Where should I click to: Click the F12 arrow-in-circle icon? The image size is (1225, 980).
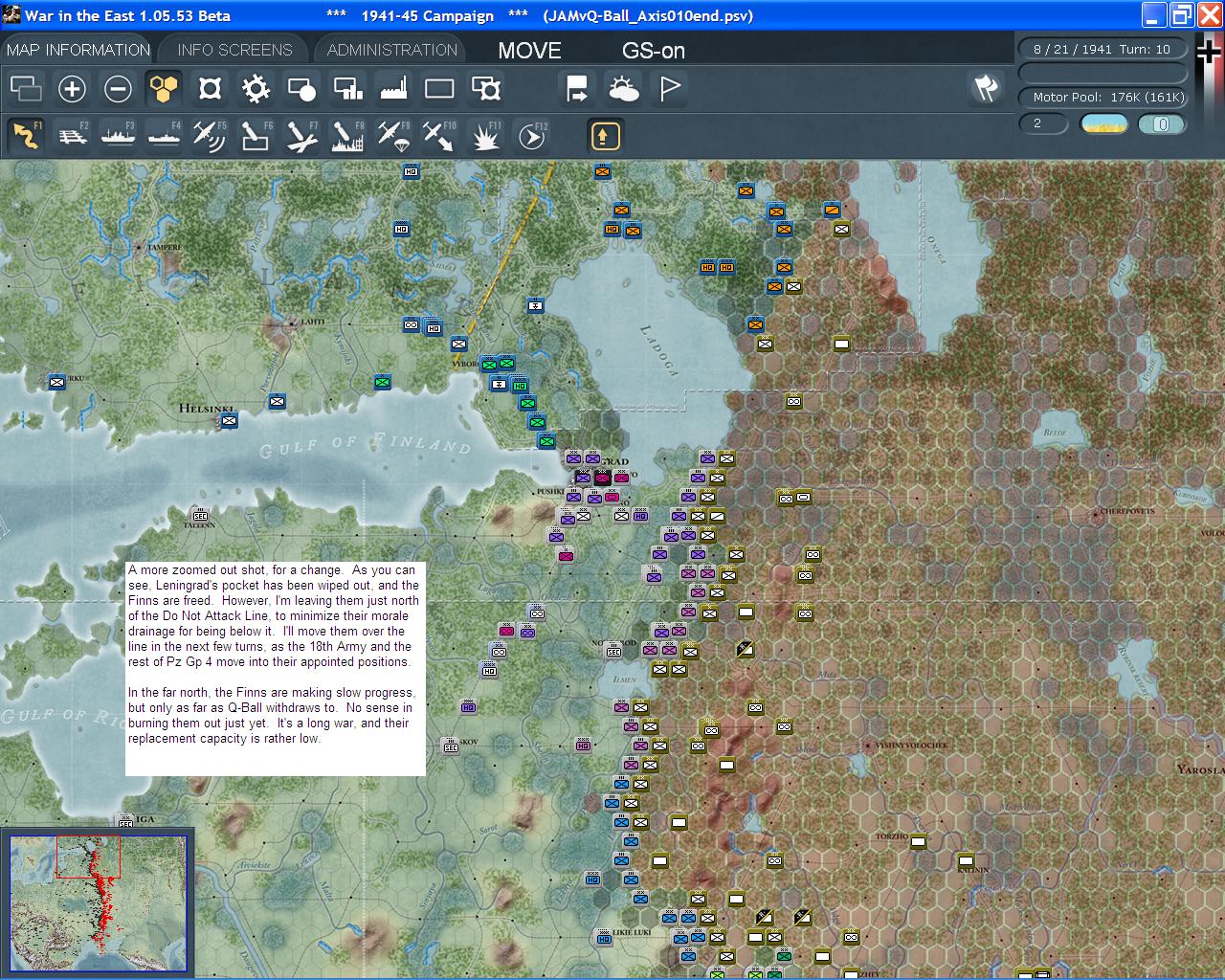[531, 136]
